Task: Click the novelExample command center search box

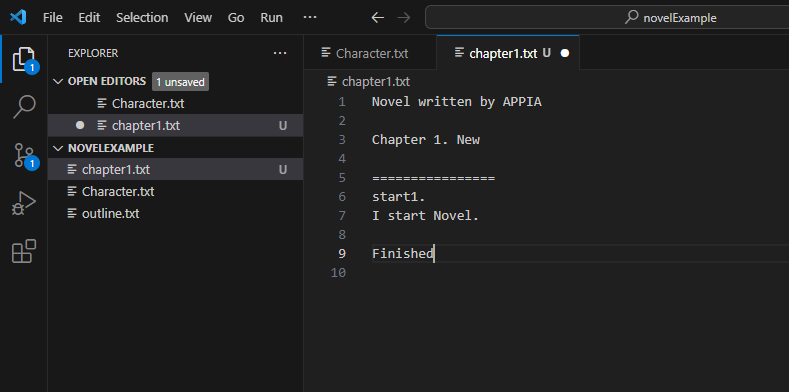Action: click(607, 18)
